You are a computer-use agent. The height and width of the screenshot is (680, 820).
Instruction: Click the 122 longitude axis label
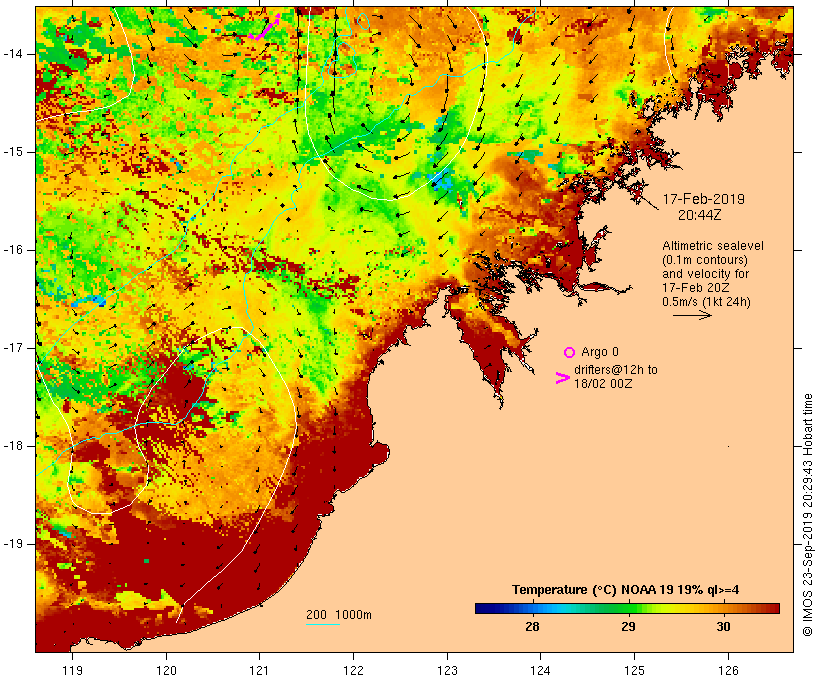click(354, 670)
